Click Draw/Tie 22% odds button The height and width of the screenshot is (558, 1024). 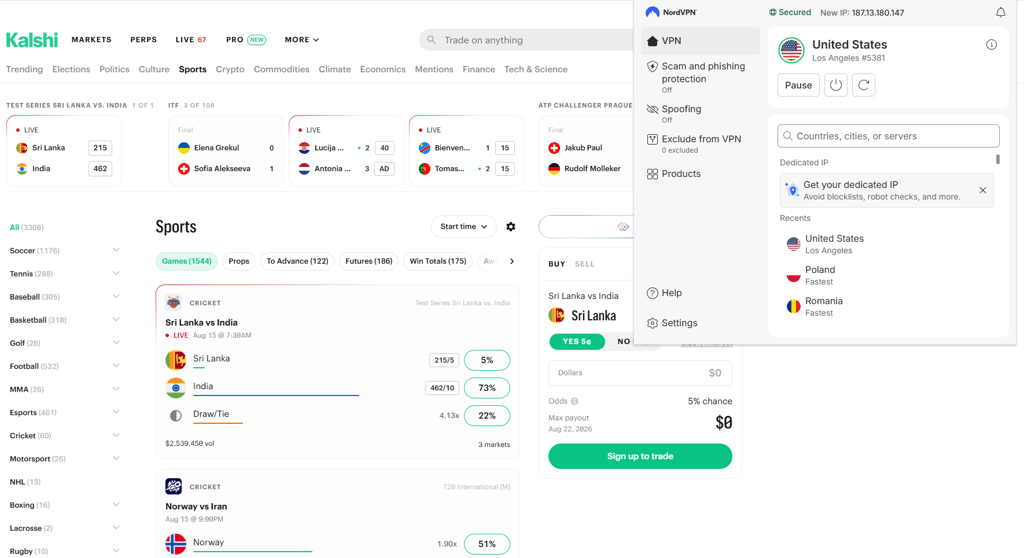[487, 416]
